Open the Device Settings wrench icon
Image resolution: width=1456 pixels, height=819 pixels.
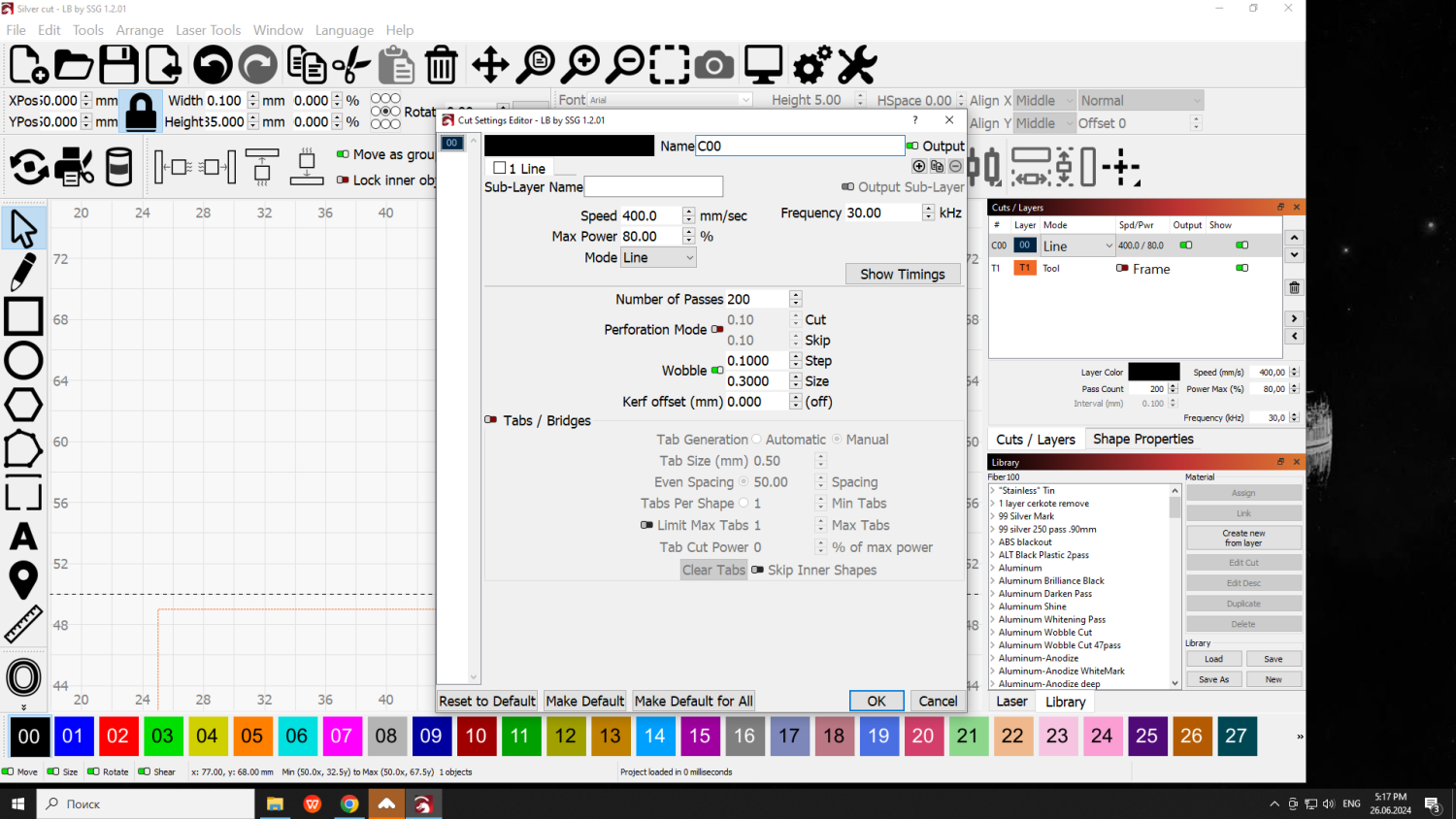point(857,65)
